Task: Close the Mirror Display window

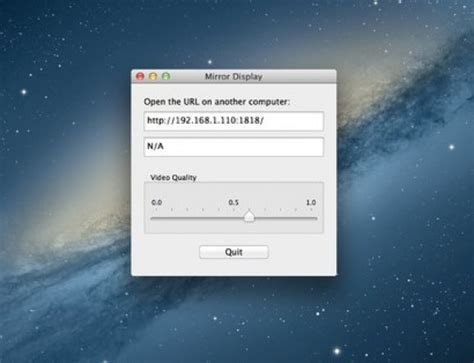Action: pos(140,77)
